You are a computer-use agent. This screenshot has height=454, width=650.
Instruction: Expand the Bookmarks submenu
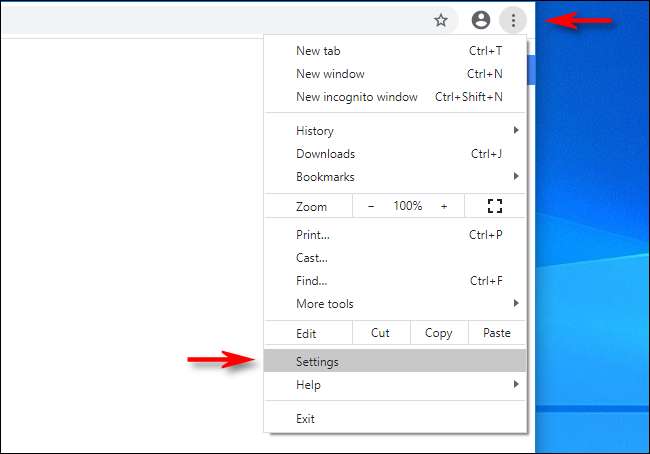tap(395, 177)
